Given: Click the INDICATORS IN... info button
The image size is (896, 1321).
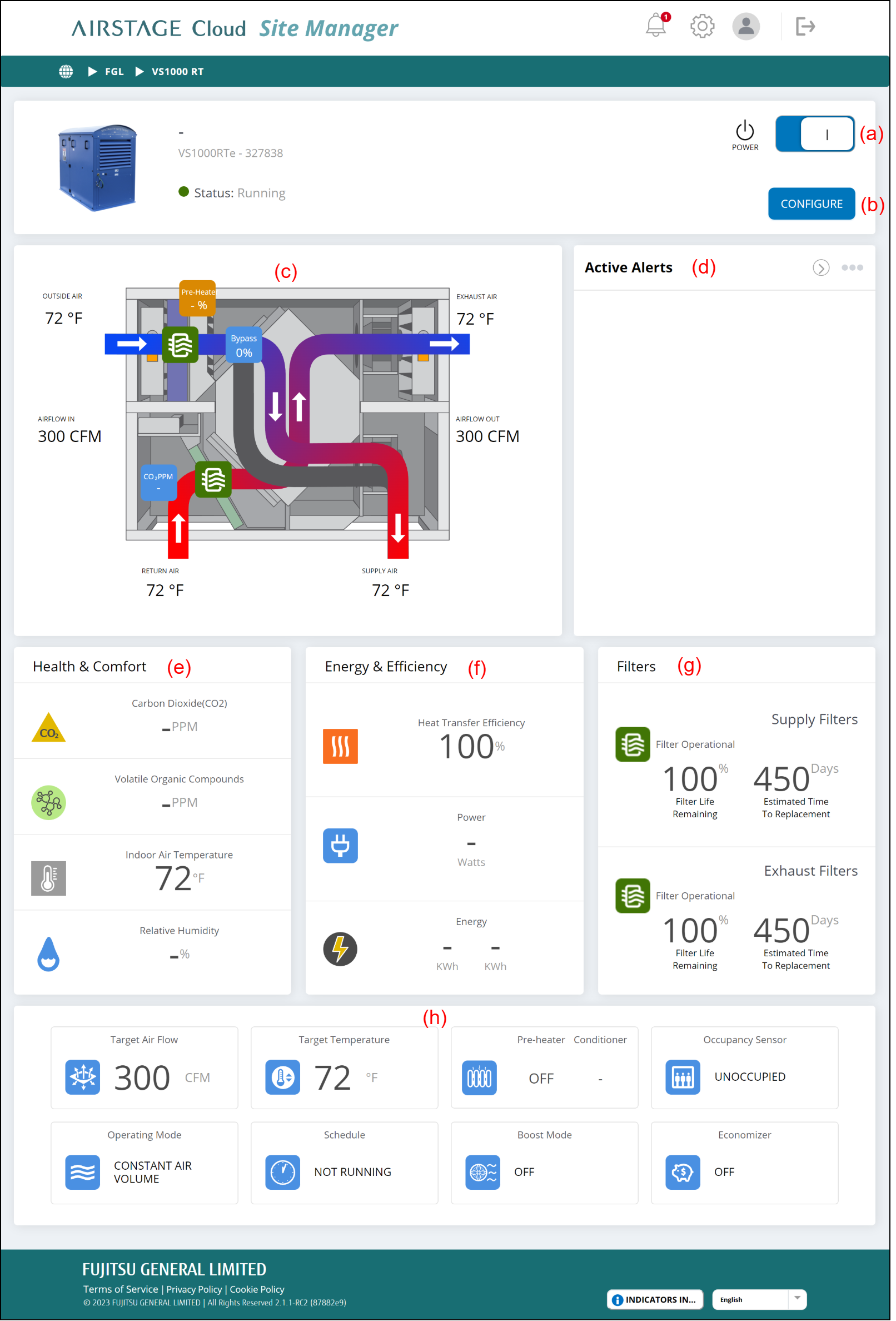Looking at the screenshot, I should click(x=655, y=1300).
